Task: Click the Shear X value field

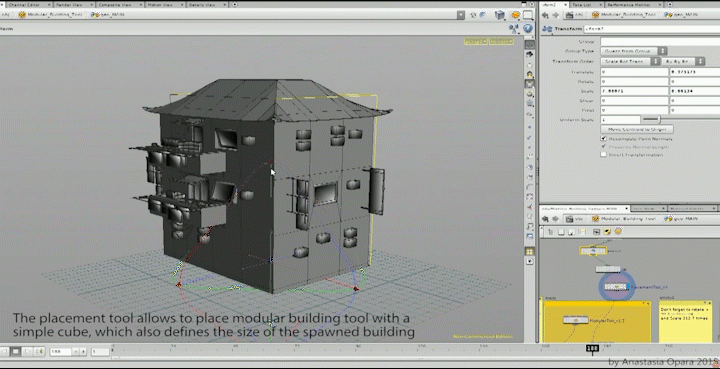Action: pyautogui.click(x=634, y=101)
